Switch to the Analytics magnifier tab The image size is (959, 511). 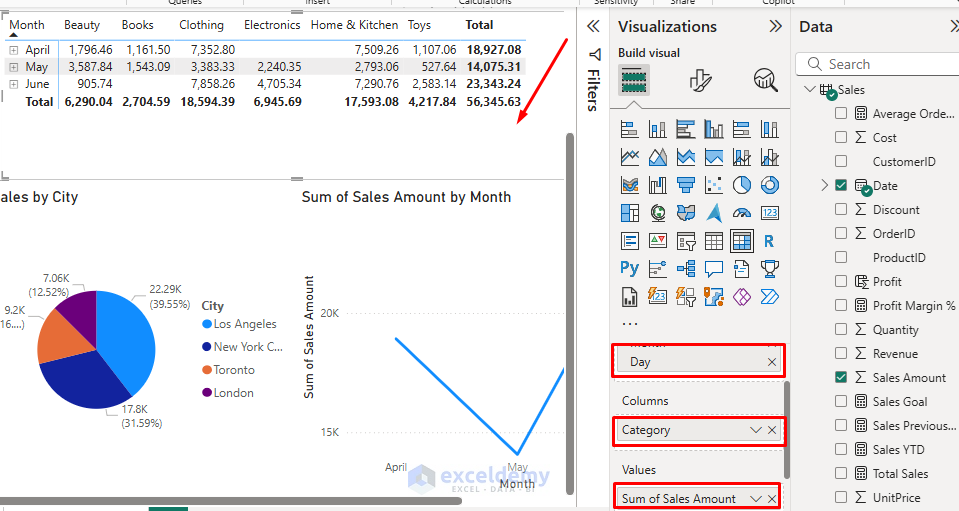[x=766, y=80]
